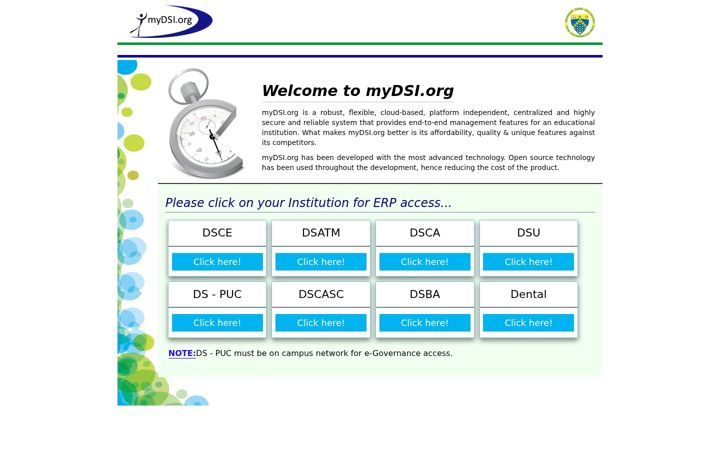Click the Dental institution label
720x450 pixels.
point(529,294)
